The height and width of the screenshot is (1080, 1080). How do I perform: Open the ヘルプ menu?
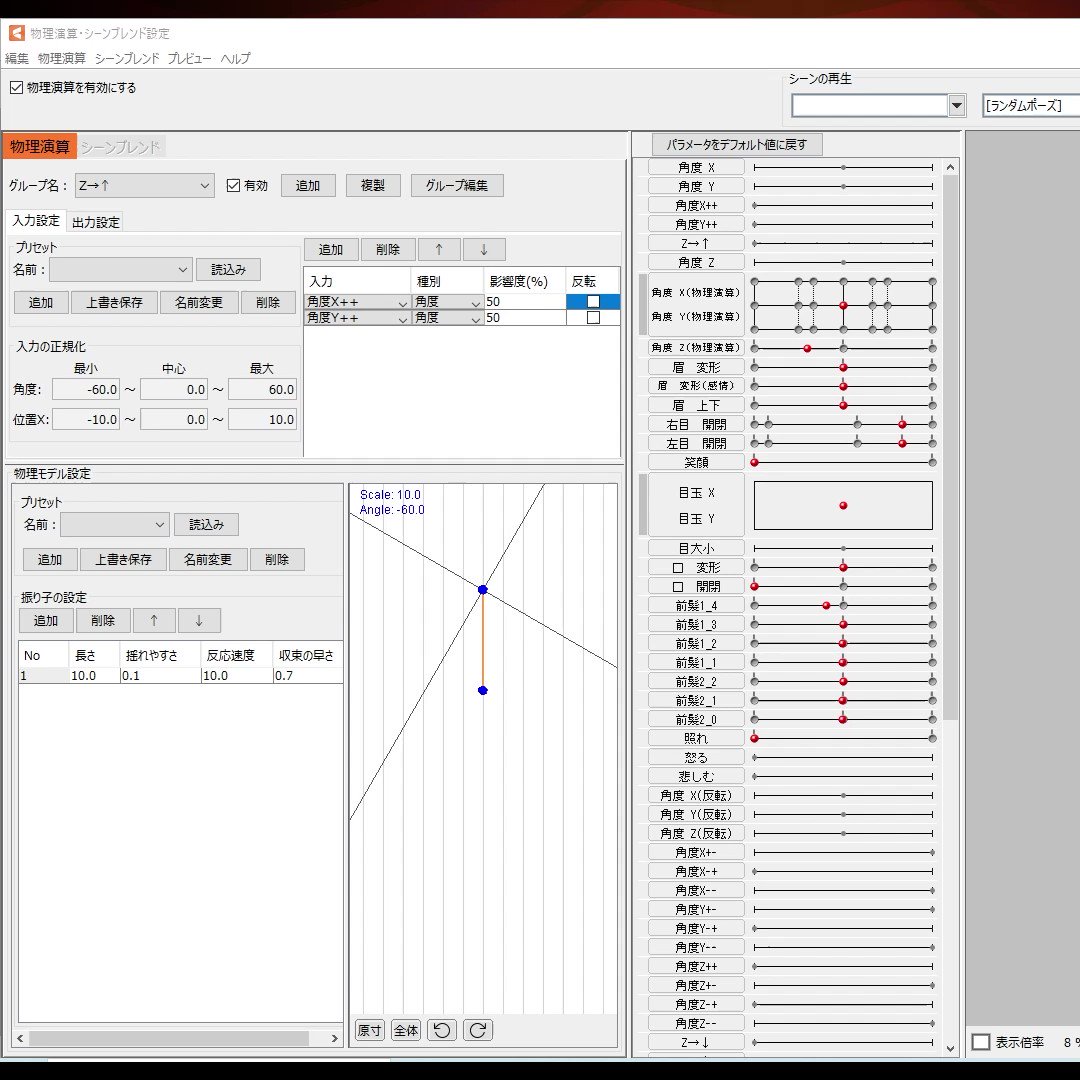pos(236,59)
